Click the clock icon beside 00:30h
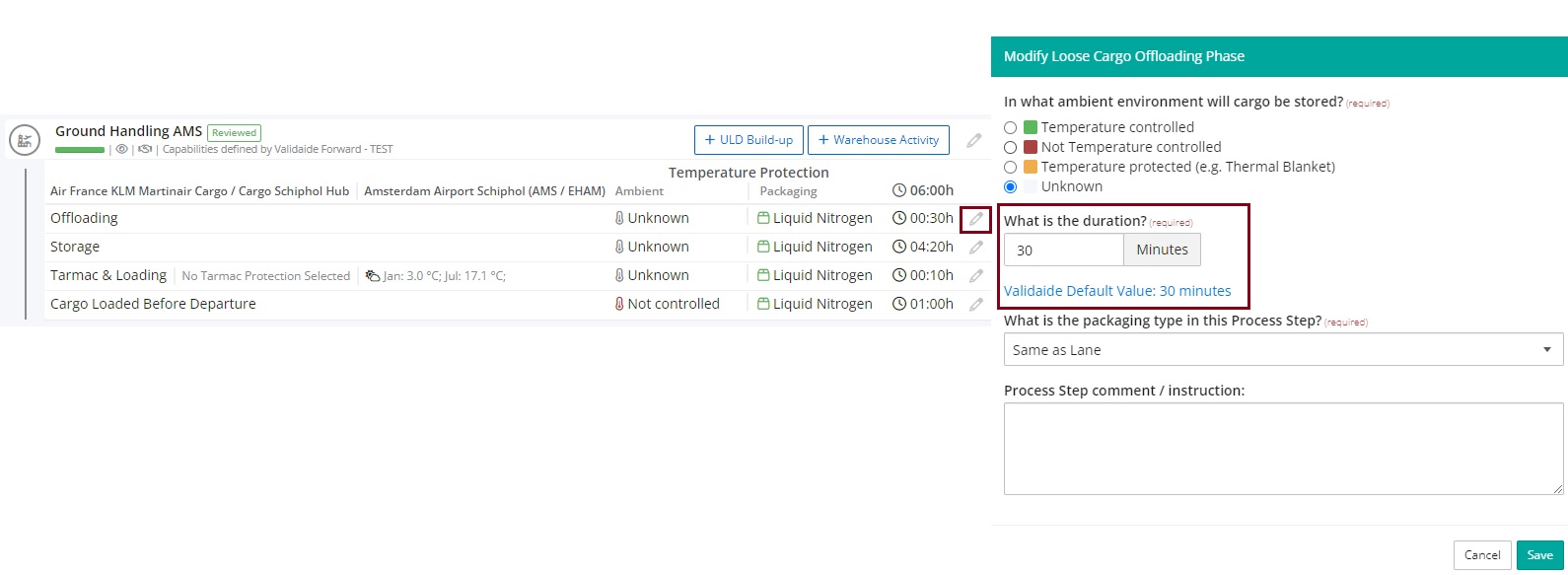1568x575 pixels. (898, 218)
